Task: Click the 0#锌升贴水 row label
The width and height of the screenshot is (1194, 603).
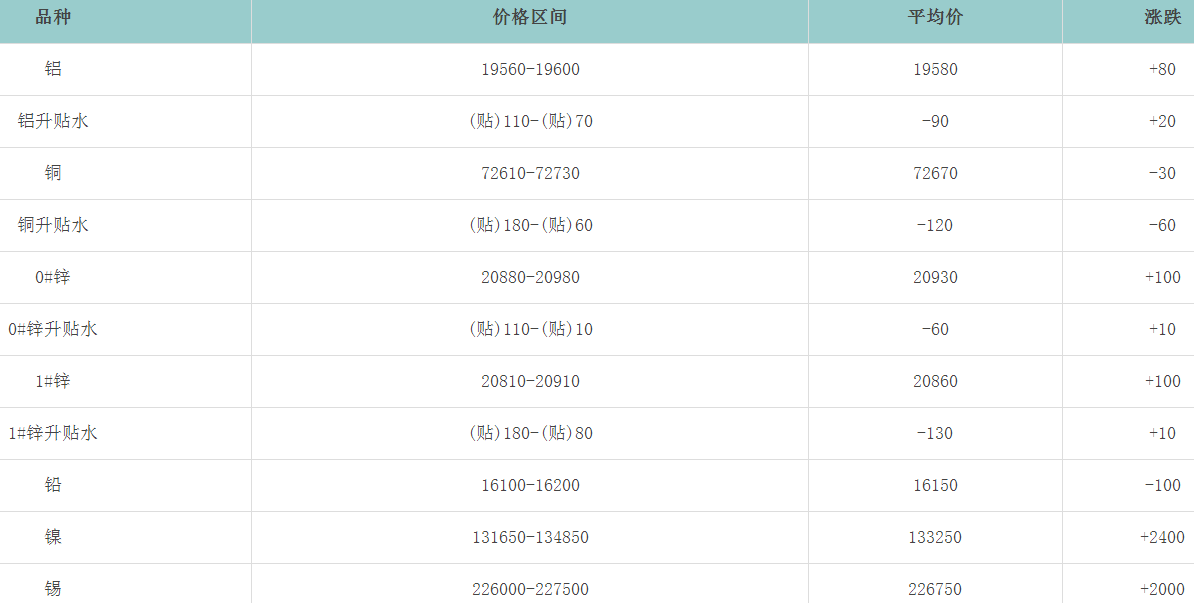Action: coord(53,329)
